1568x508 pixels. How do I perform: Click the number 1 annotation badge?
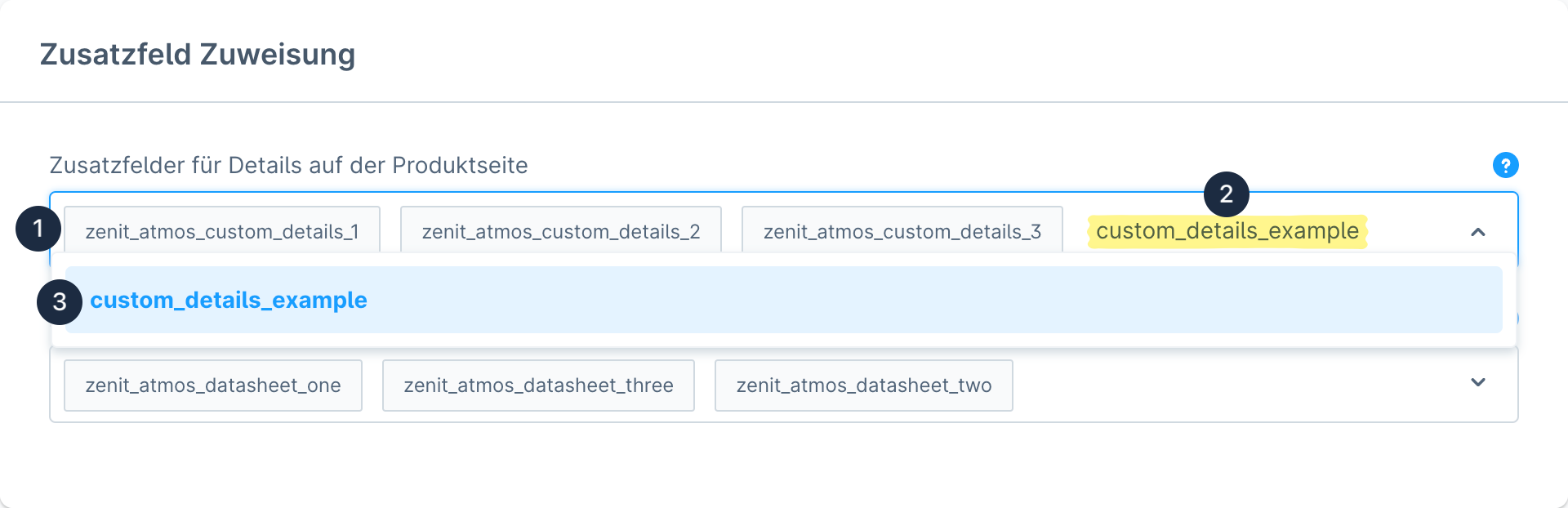[38, 229]
